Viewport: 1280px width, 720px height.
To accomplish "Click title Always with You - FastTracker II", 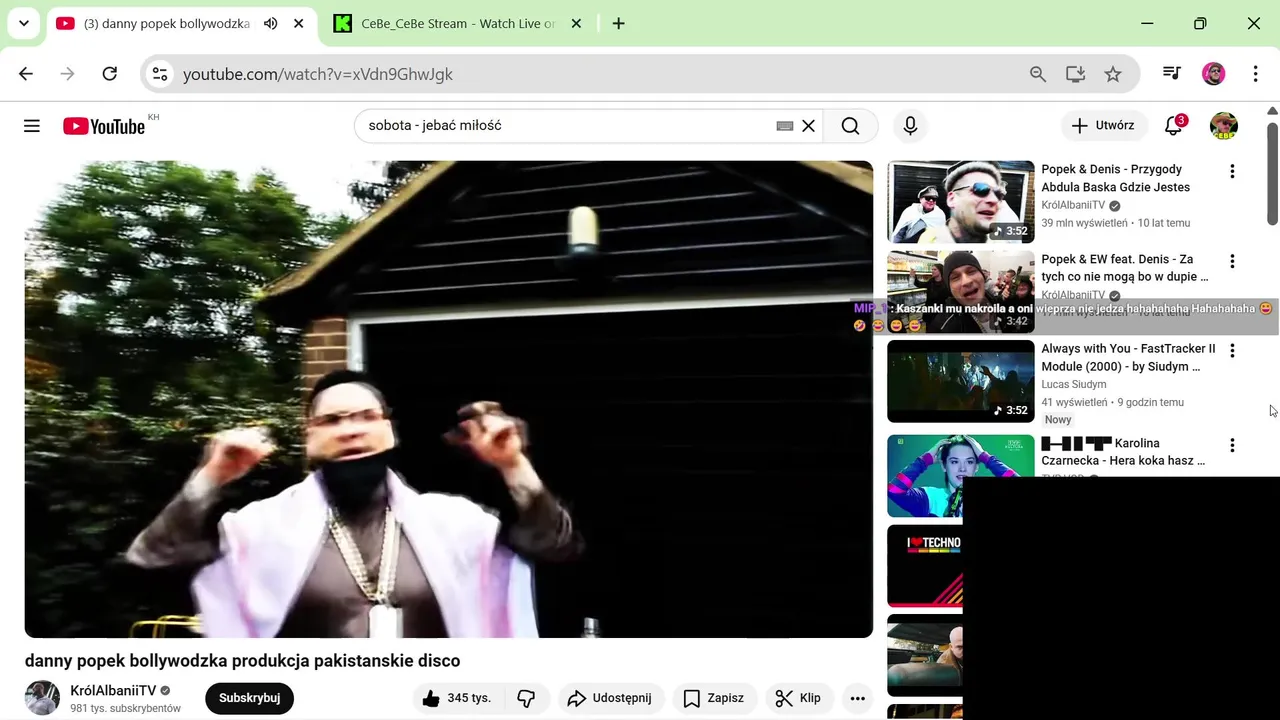I will coord(1128,358).
